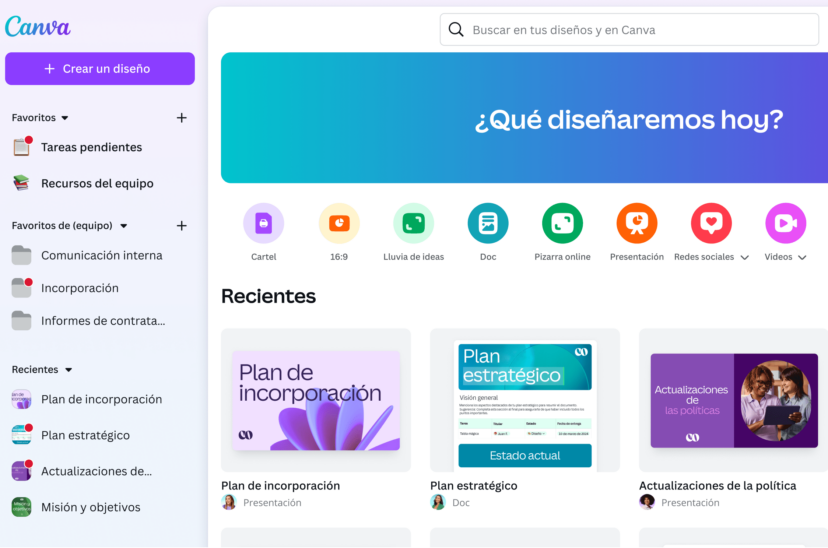The height and width of the screenshot is (548, 828).
Task: Open Actualizaciones de... sidebar thumbnail icon
Action: click(x=22, y=470)
